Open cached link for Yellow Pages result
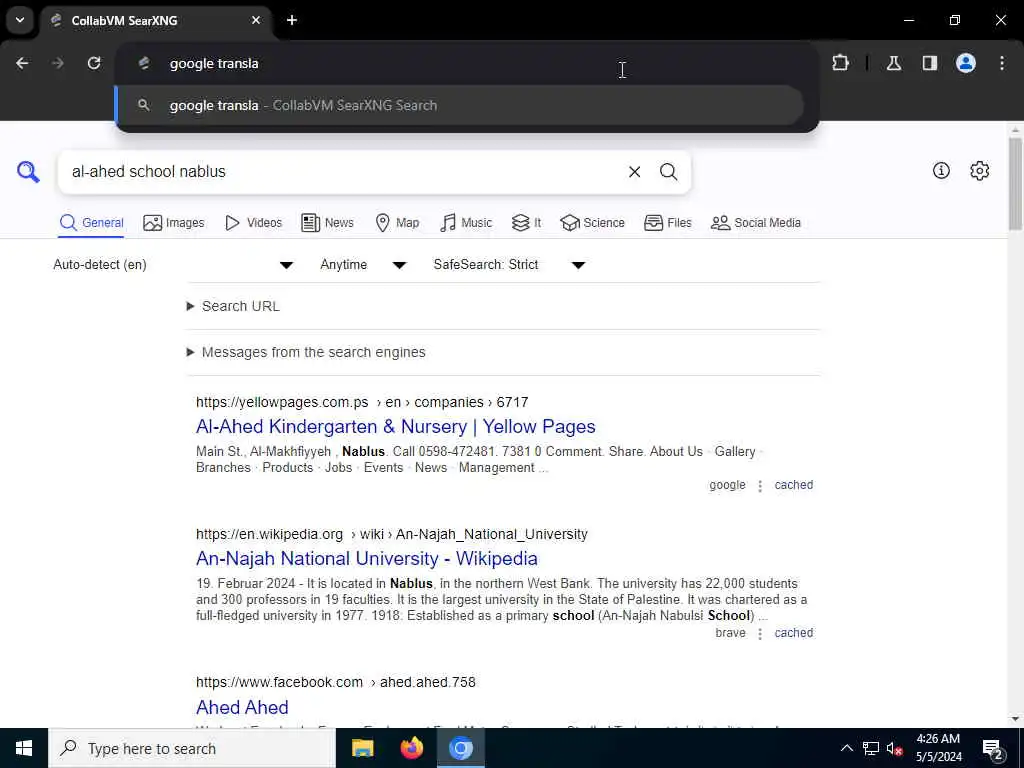The width and height of the screenshot is (1024, 768). point(793,485)
